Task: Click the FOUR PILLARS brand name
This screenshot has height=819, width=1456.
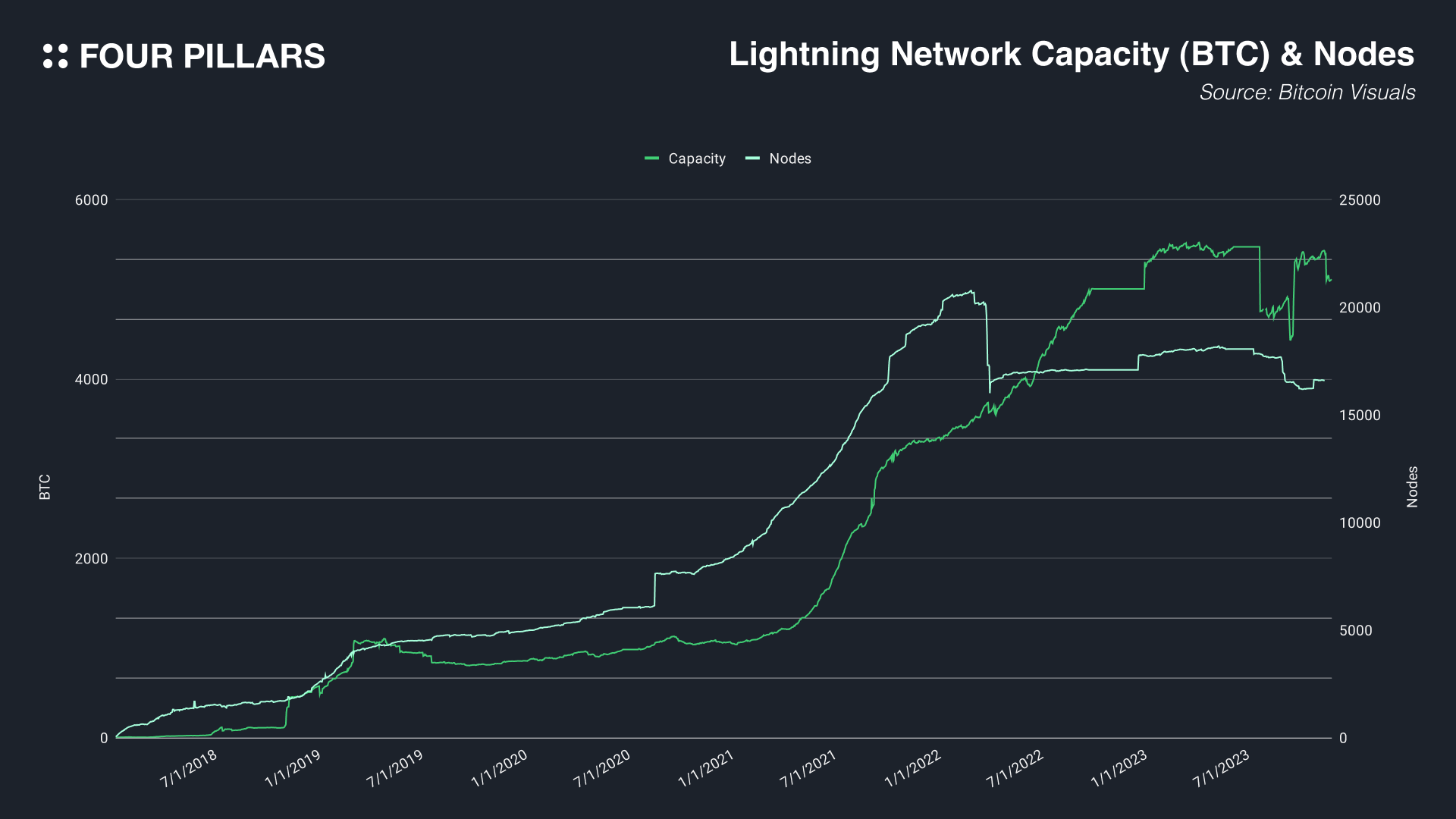Action: point(202,57)
